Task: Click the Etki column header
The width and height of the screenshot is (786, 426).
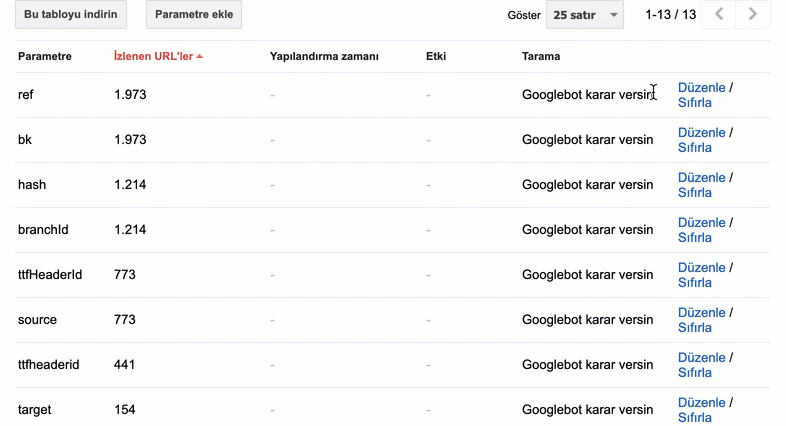Action: [x=436, y=56]
